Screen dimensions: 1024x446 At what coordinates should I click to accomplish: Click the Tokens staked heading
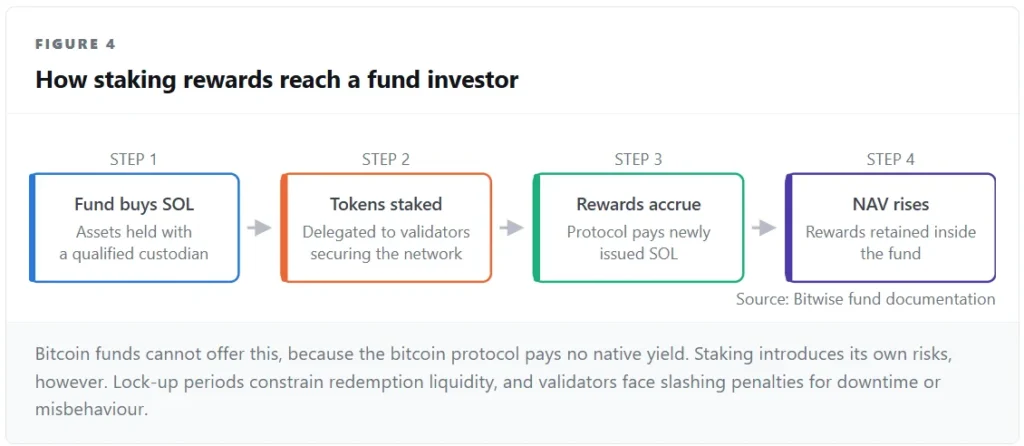(386, 204)
